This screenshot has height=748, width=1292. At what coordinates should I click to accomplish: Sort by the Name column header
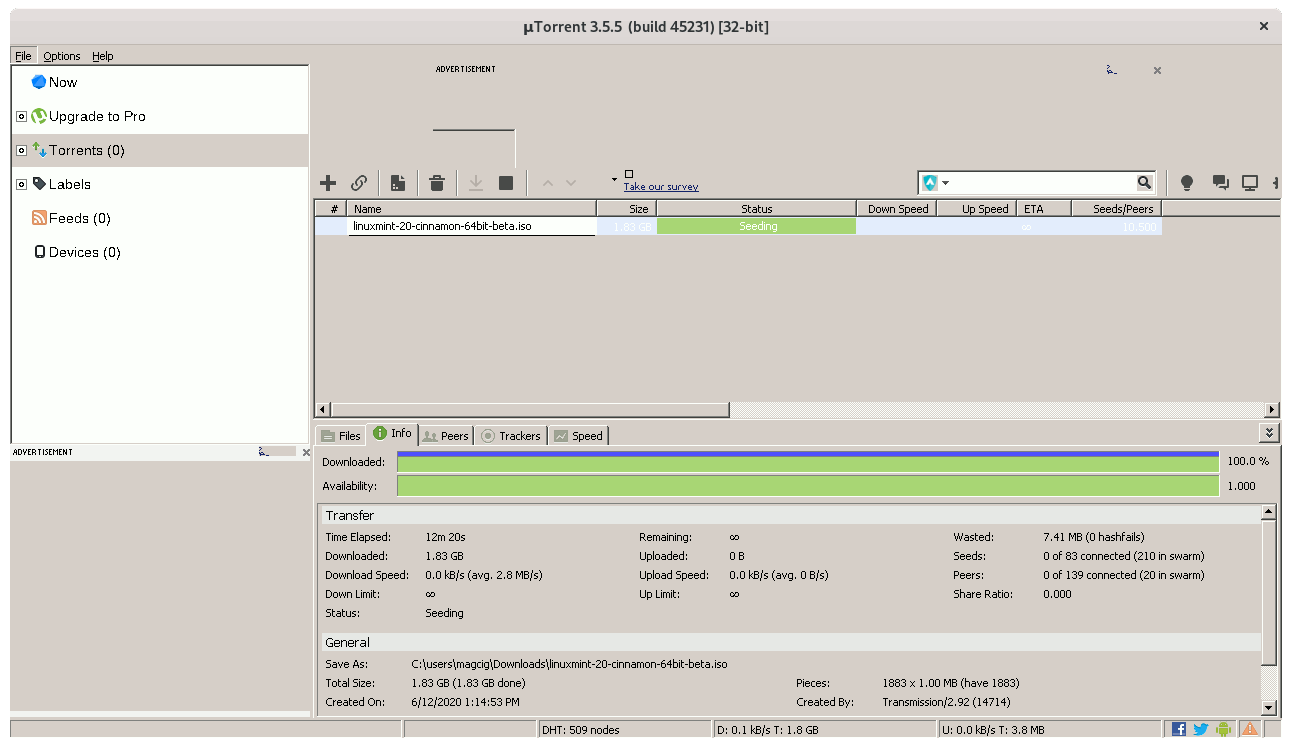click(472, 209)
